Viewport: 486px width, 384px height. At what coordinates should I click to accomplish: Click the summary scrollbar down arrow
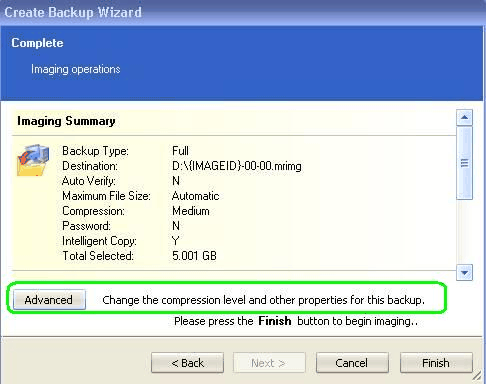pyautogui.click(x=464, y=273)
